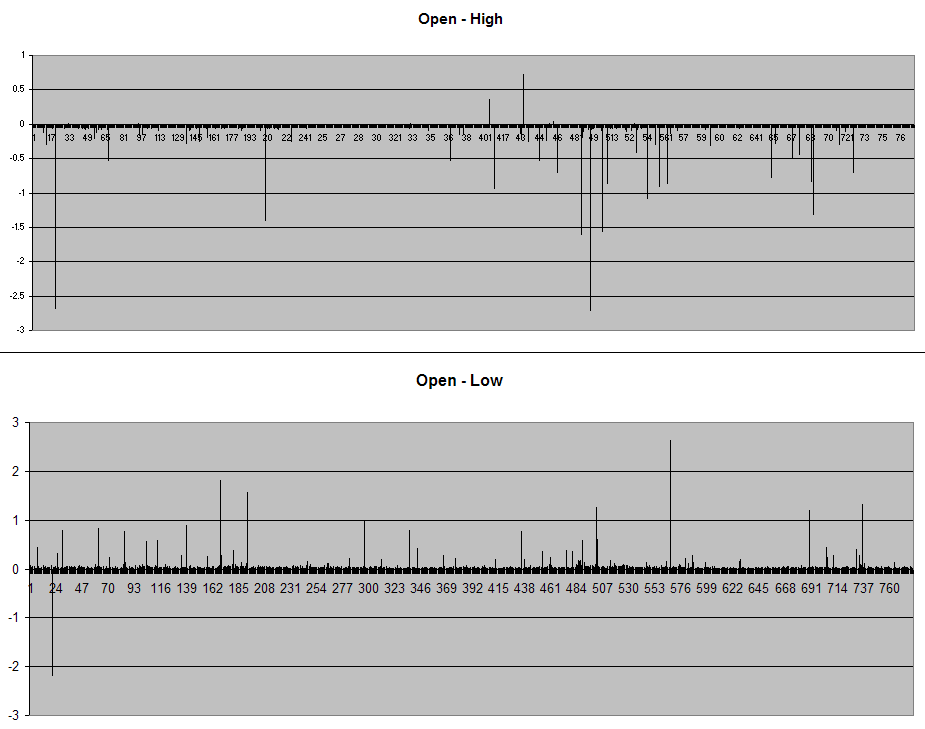Click the 2 label on Open - Low y-axis
925x729 pixels.
pyautogui.click(x=15, y=471)
